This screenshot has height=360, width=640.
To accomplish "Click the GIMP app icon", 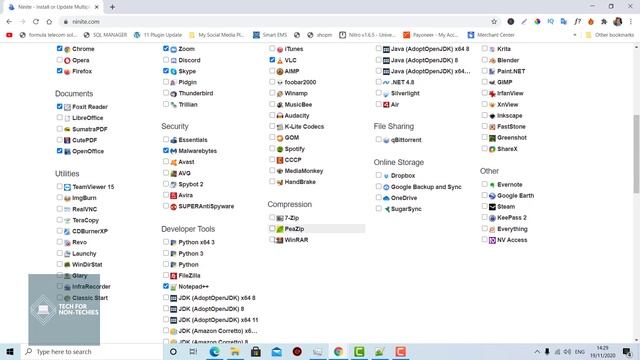I will [x=492, y=82].
